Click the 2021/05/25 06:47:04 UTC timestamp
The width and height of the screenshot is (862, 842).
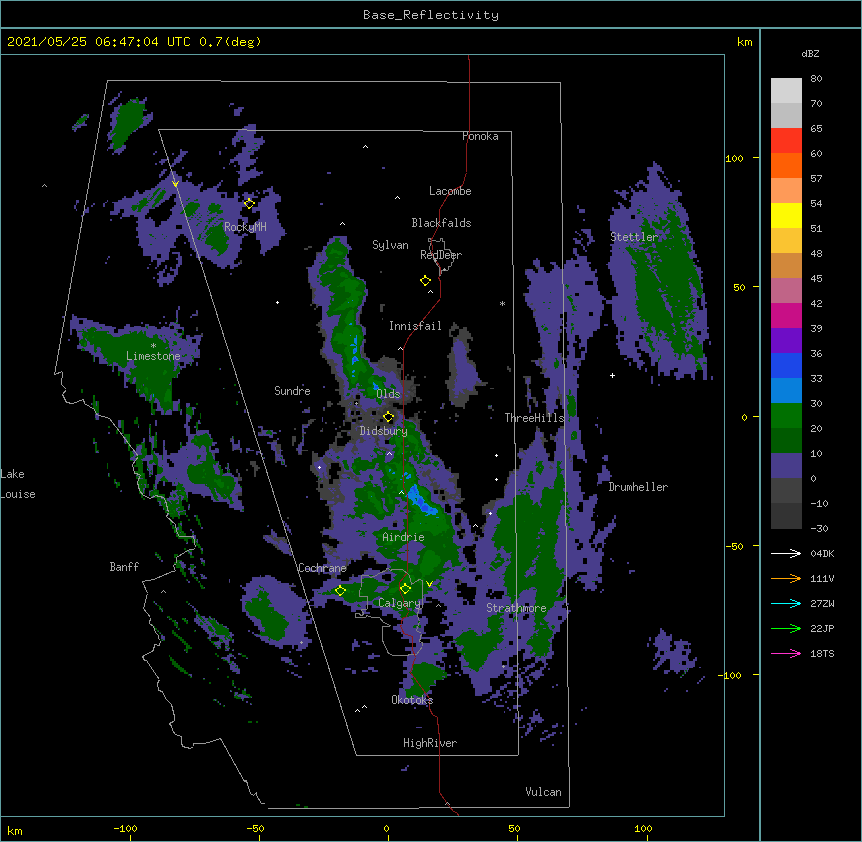[x=99, y=42]
